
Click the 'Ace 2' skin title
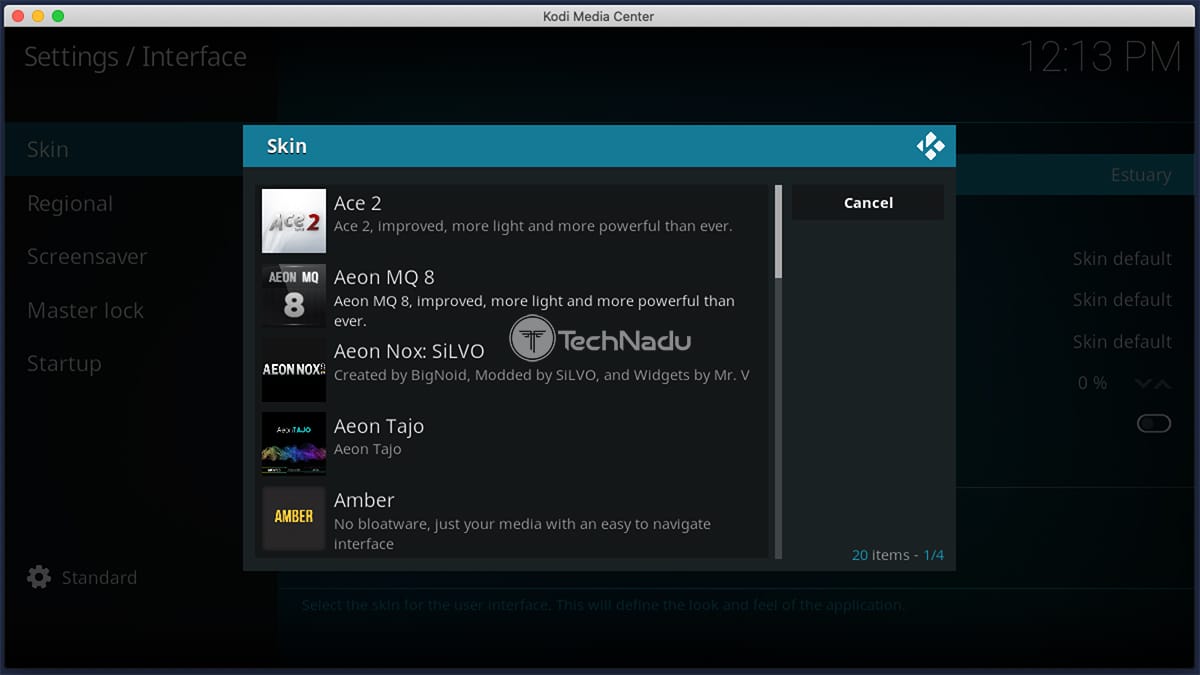click(x=358, y=203)
